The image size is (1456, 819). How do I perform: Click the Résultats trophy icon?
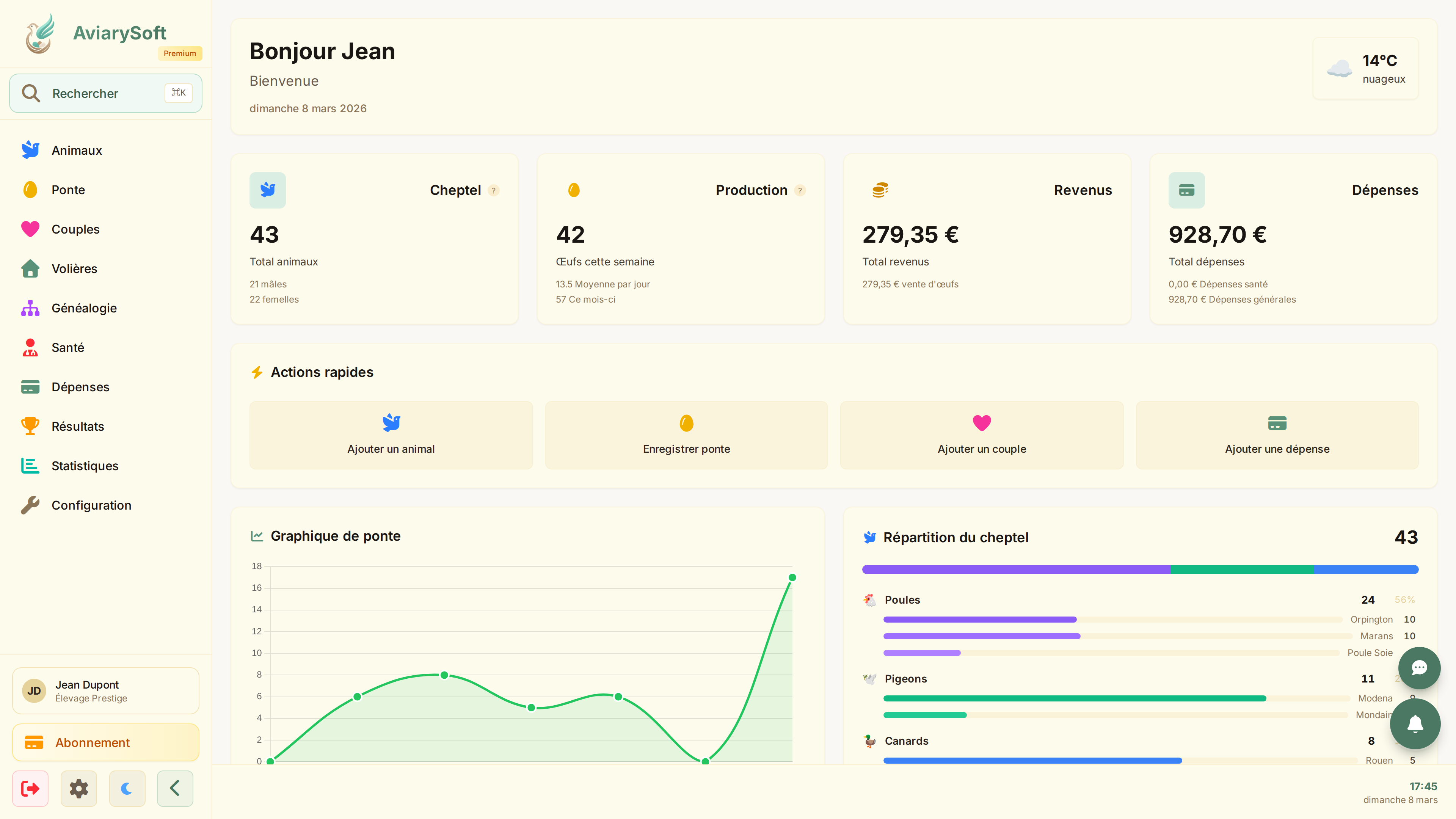[30, 426]
